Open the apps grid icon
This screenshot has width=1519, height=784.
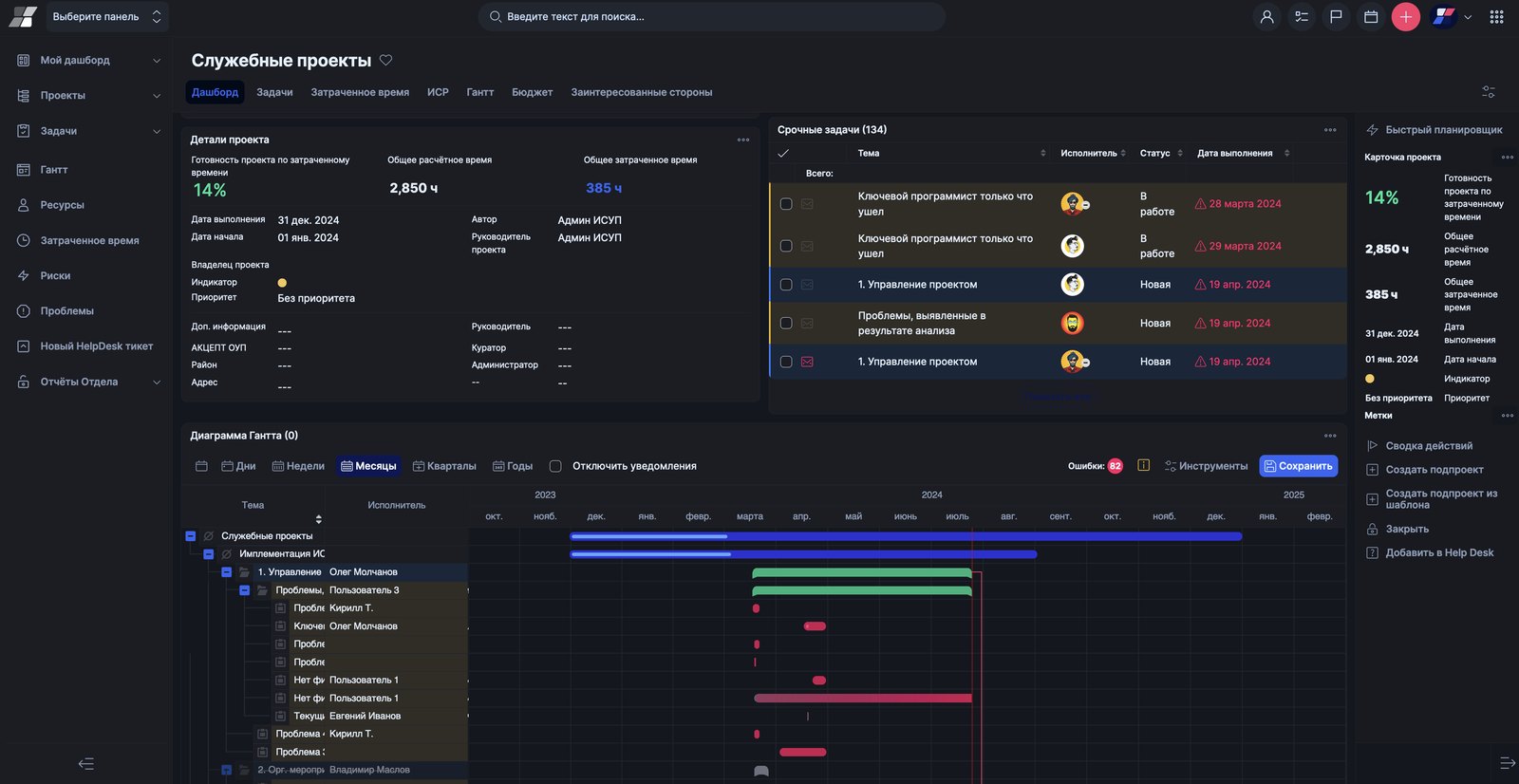(x=1496, y=17)
